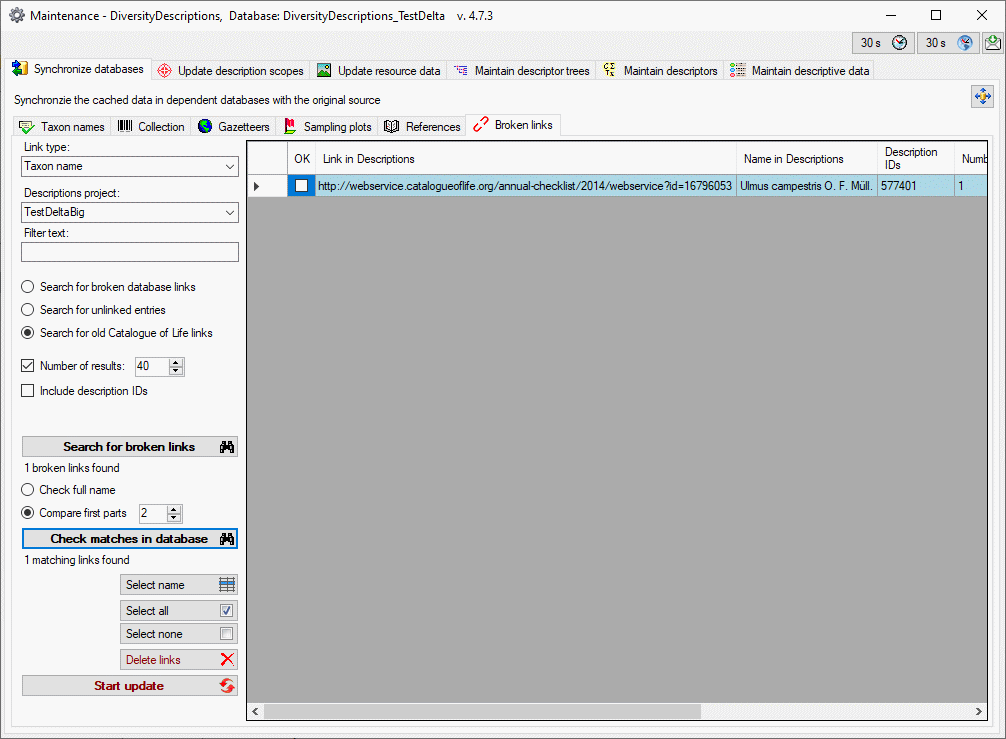This screenshot has height=739, width=1006.
Task: Click the catalogueoflife.org link cell
Action: tap(525, 186)
